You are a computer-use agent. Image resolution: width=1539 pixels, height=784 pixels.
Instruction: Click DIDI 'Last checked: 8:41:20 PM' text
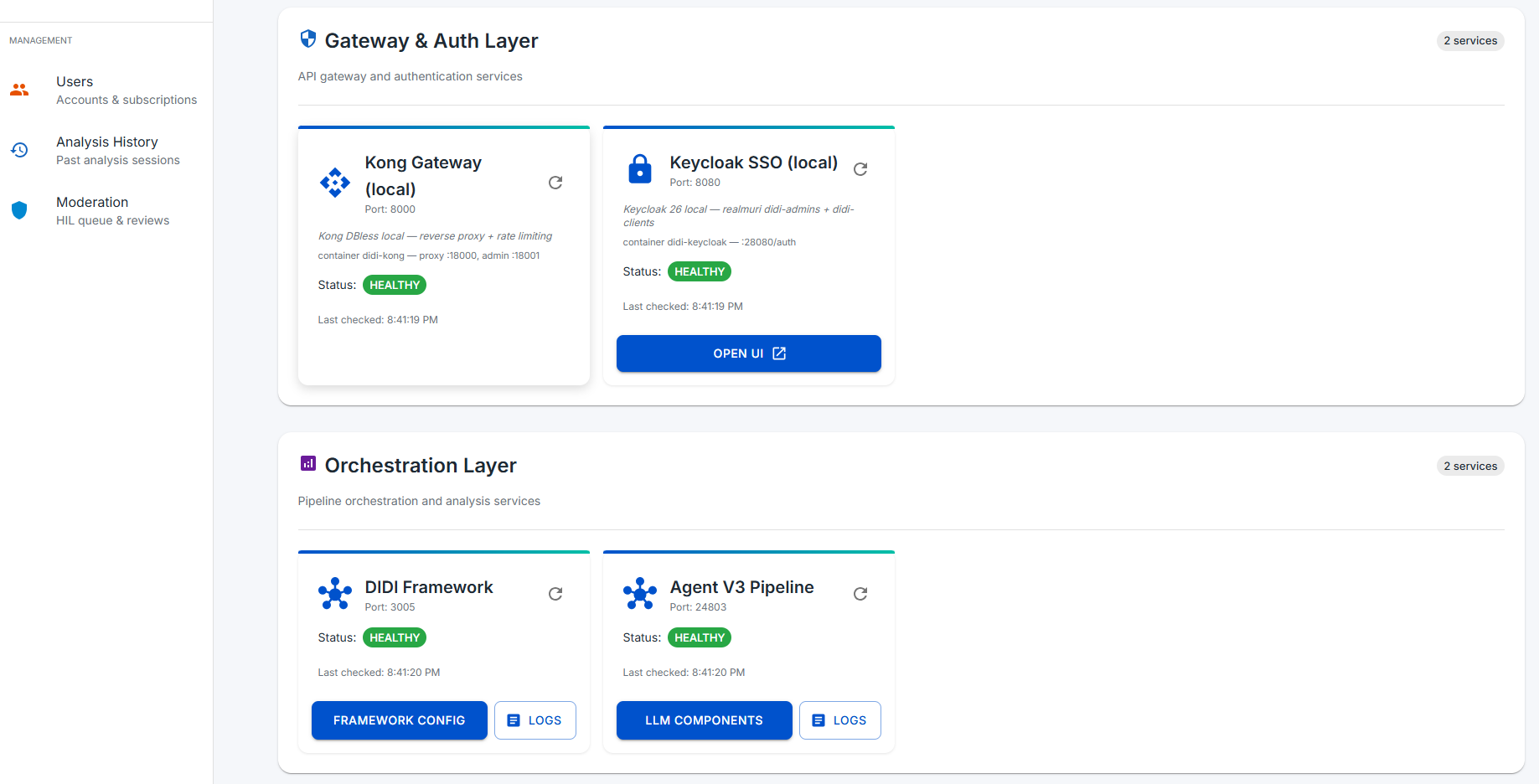coord(379,673)
